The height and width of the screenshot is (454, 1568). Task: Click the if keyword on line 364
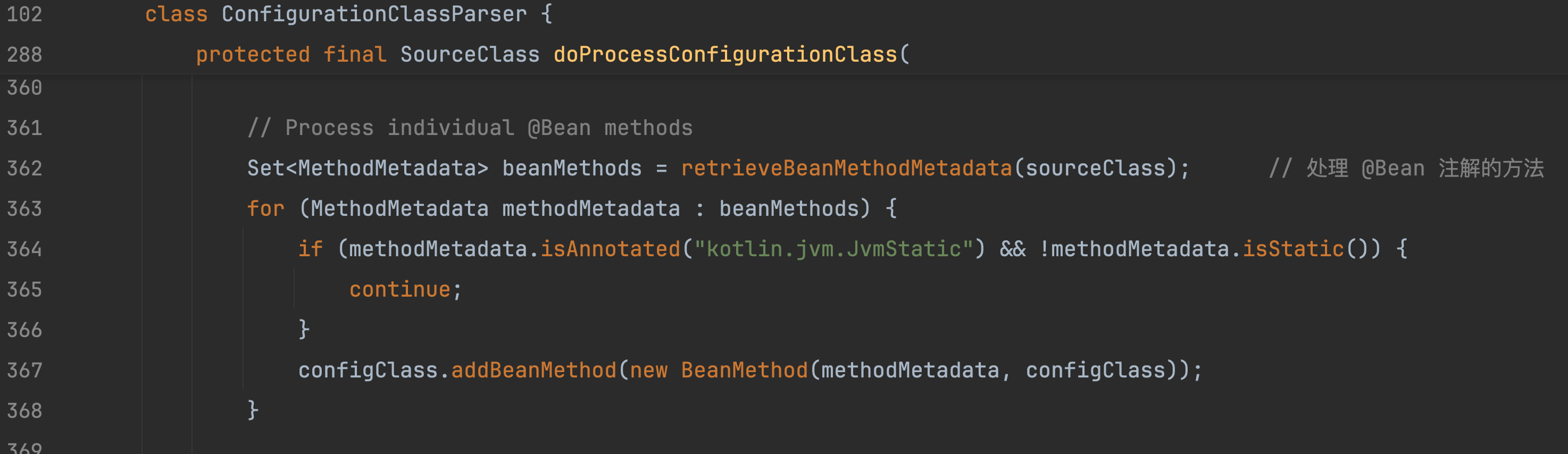pos(310,249)
